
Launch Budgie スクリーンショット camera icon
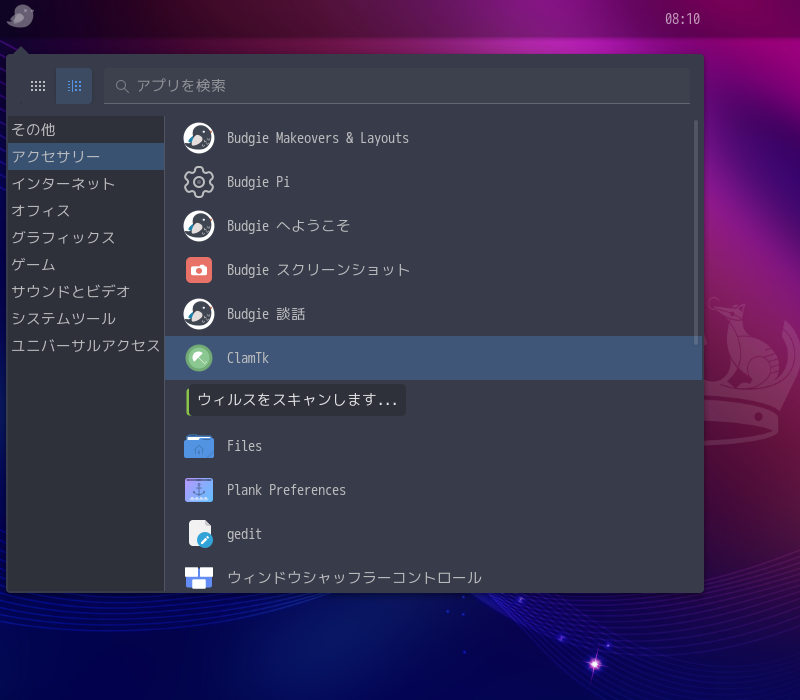coord(199,270)
